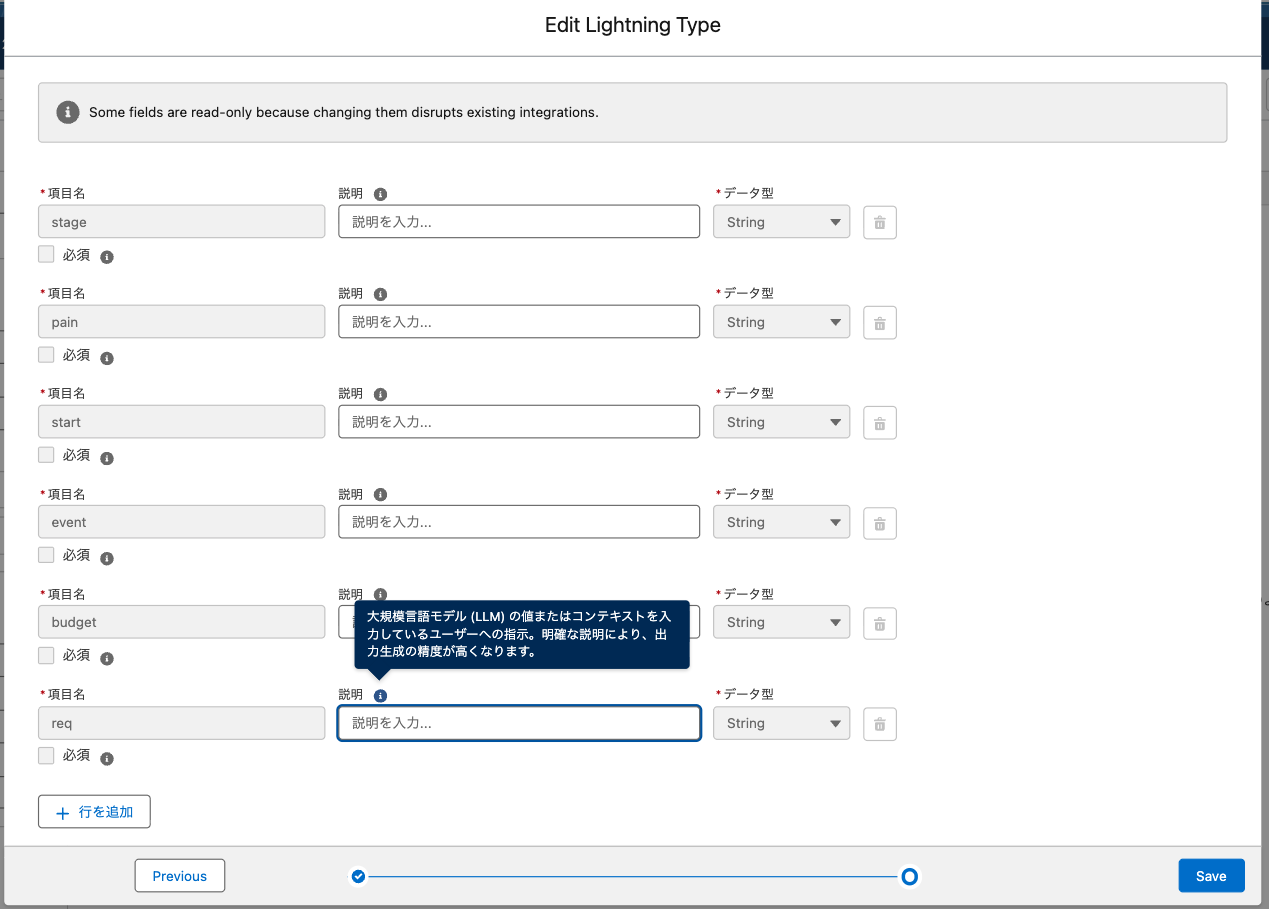Click info icon next to stage 説明 label

[x=380, y=195]
